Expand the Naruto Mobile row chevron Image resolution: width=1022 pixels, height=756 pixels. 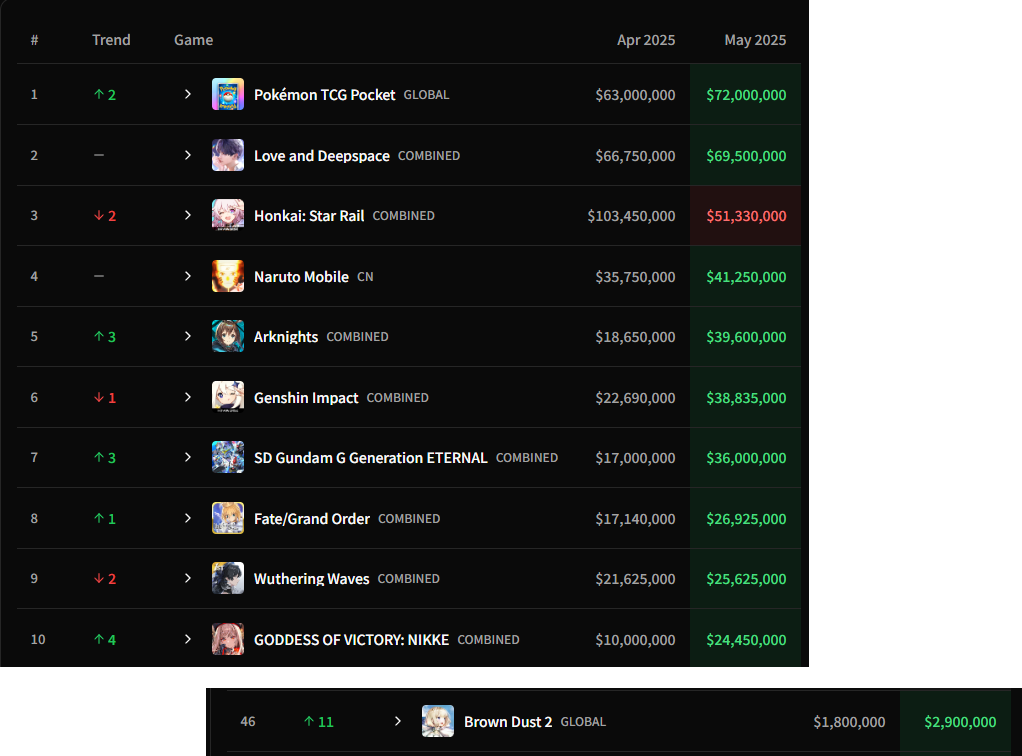[188, 276]
